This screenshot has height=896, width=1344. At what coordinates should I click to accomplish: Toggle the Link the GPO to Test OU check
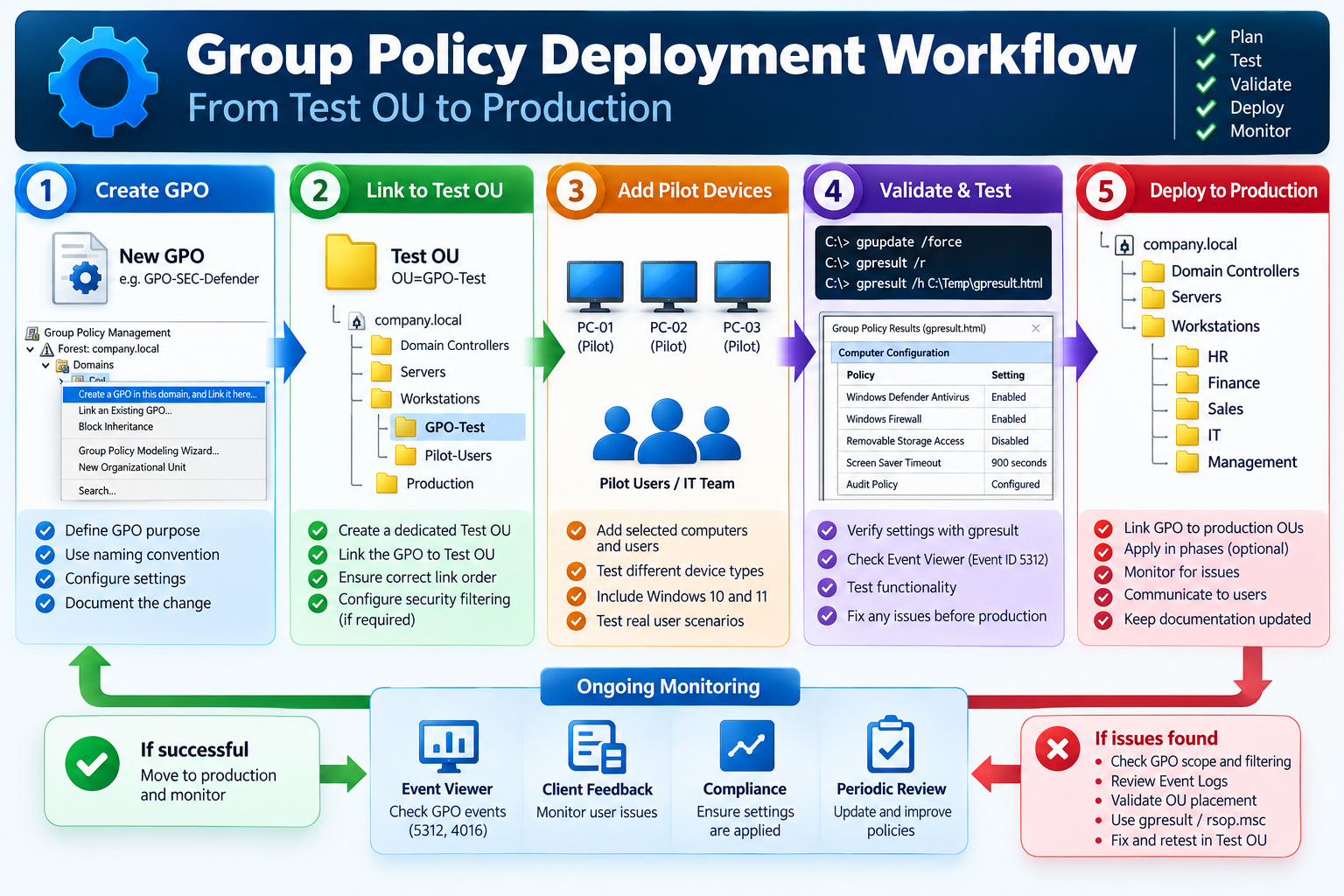[x=318, y=554]
